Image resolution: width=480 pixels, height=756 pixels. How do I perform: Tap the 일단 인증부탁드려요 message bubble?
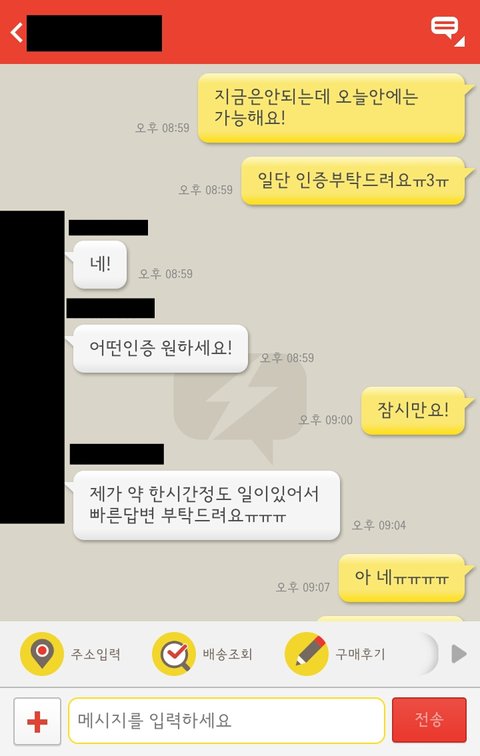(354, 181)
